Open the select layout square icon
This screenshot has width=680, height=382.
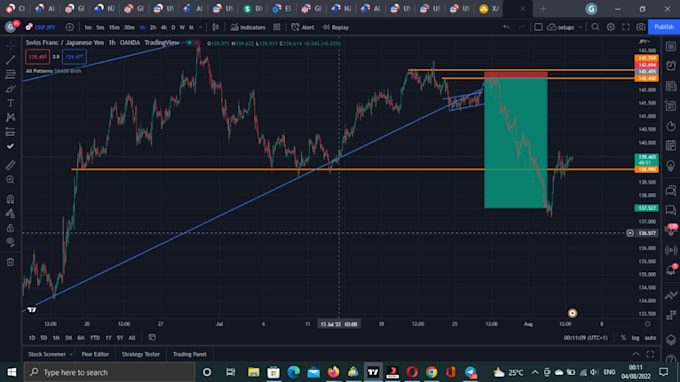point(538,27)
